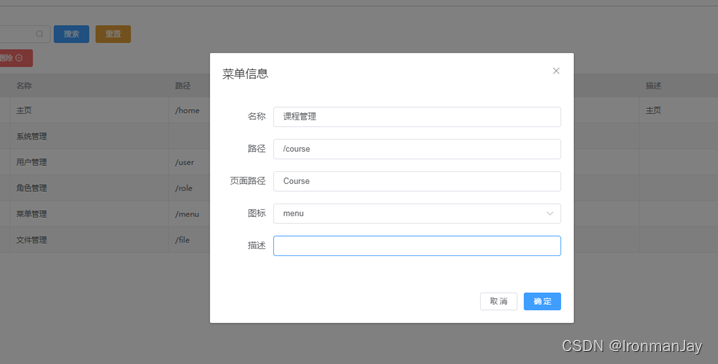718x364 pixels.
Task: Click the search magnifier icon in the search box
Action: click(39, 34)
